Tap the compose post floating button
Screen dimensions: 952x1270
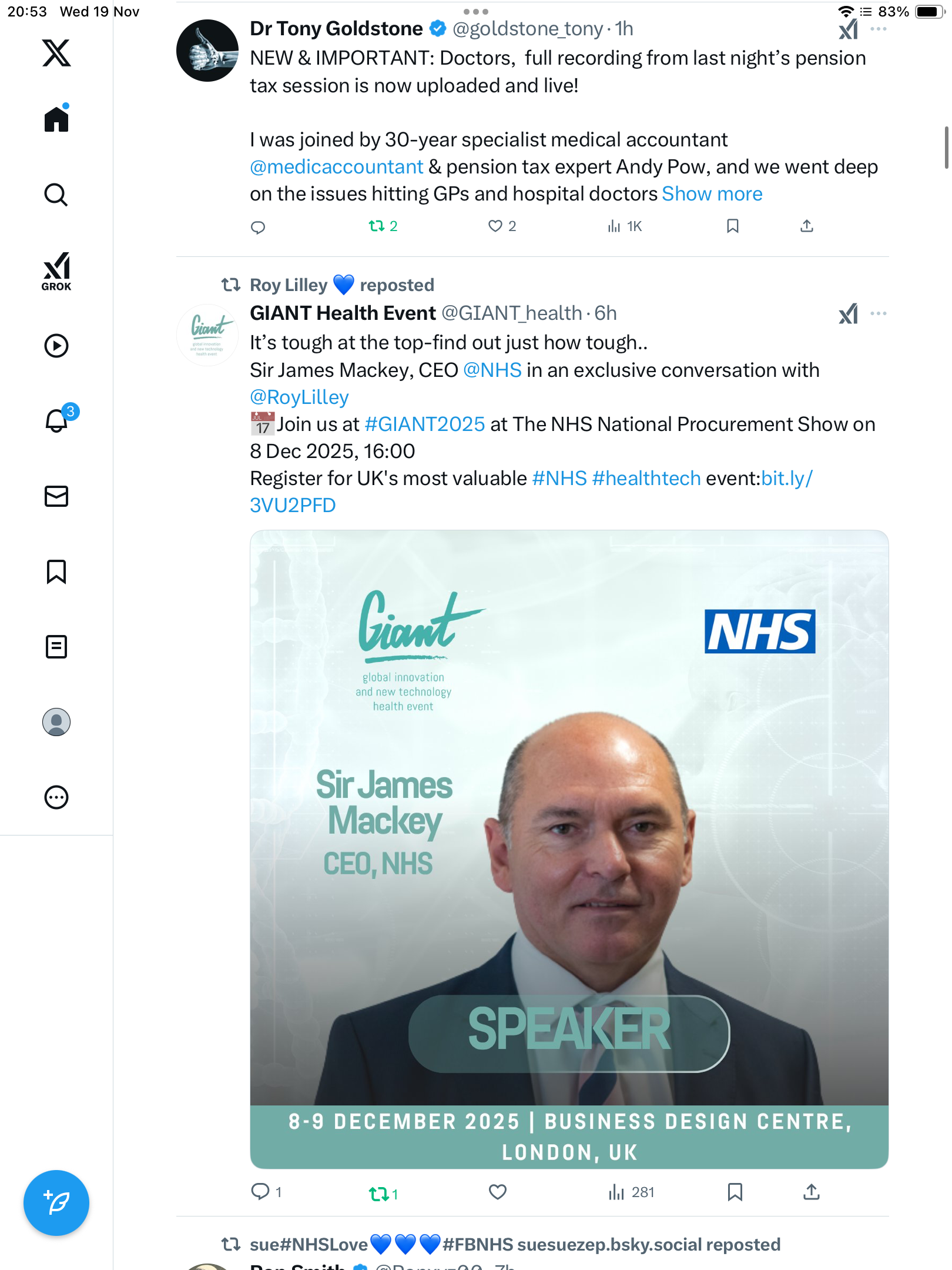[x=56, y=1202]
